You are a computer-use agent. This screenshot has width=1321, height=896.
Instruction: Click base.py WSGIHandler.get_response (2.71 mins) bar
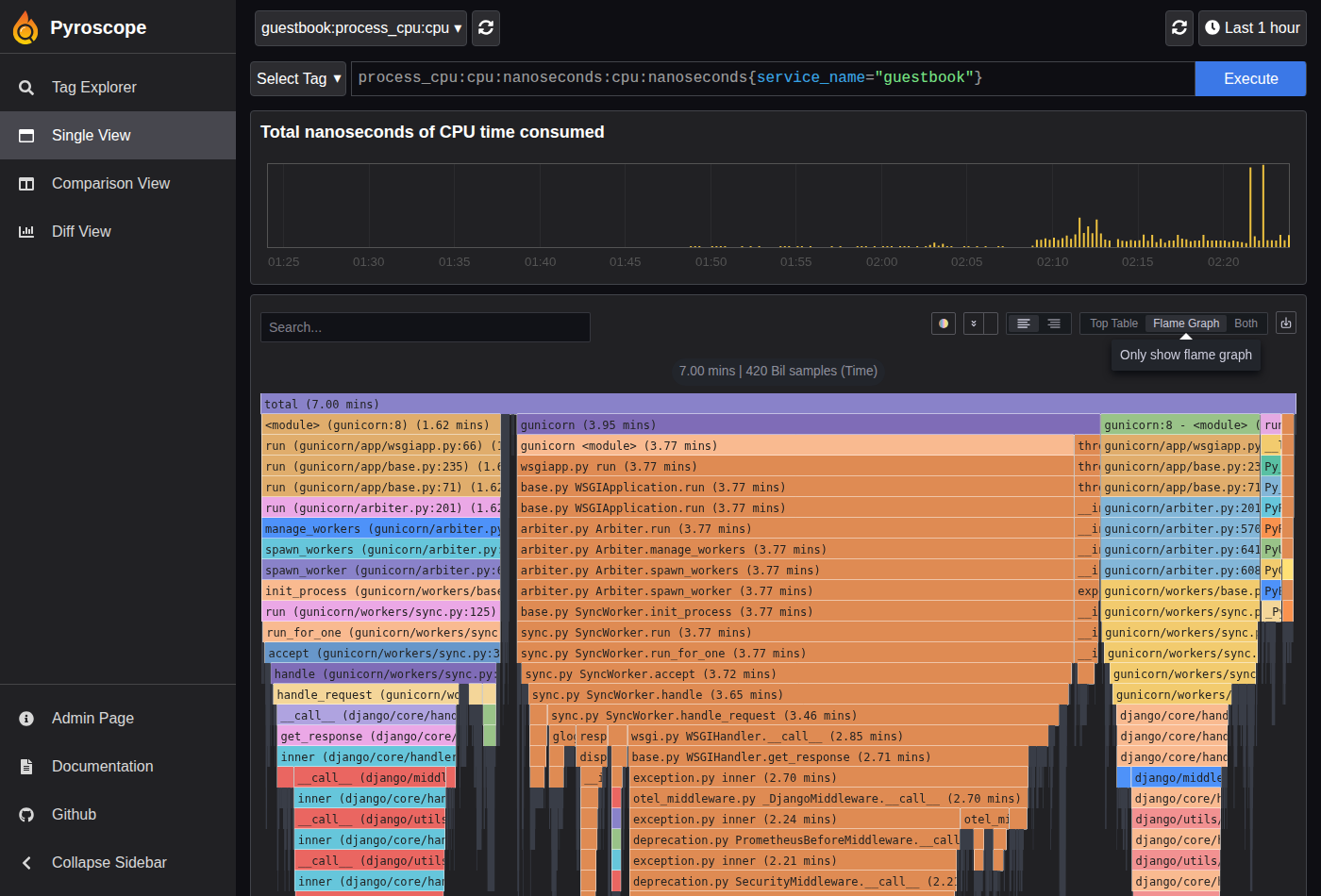(x=828, y=757)
